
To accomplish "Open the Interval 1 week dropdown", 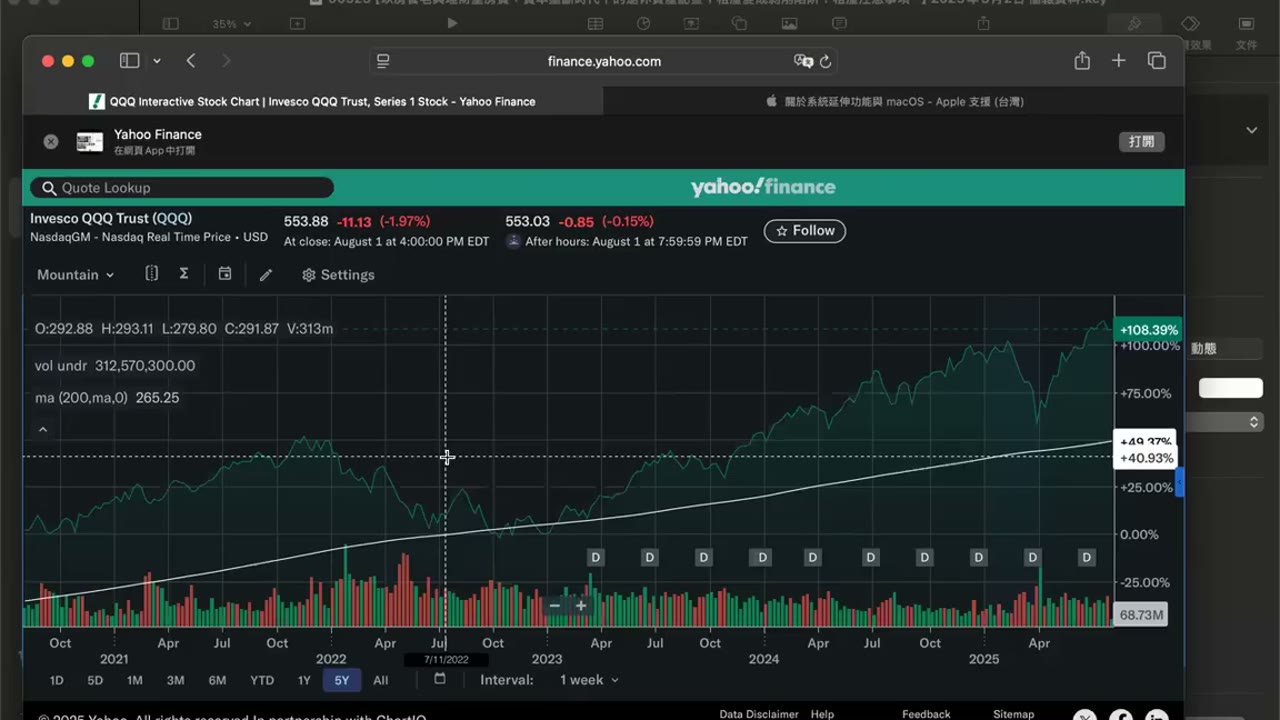I will click(589, 680).
